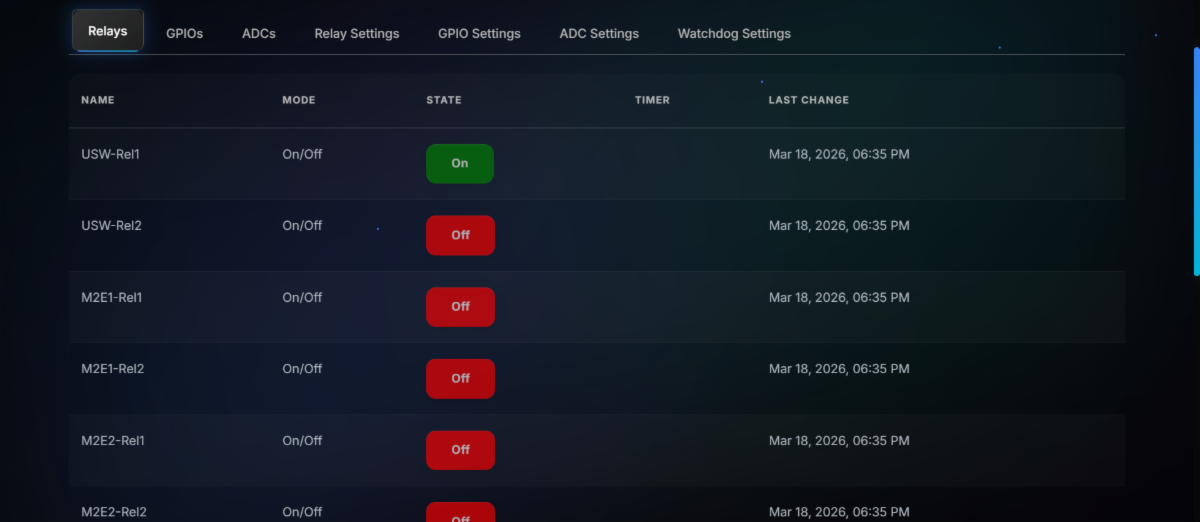Select the USW-Rel1 relay name
This screenshot has height=522, width=1200.
click(111, 154)
